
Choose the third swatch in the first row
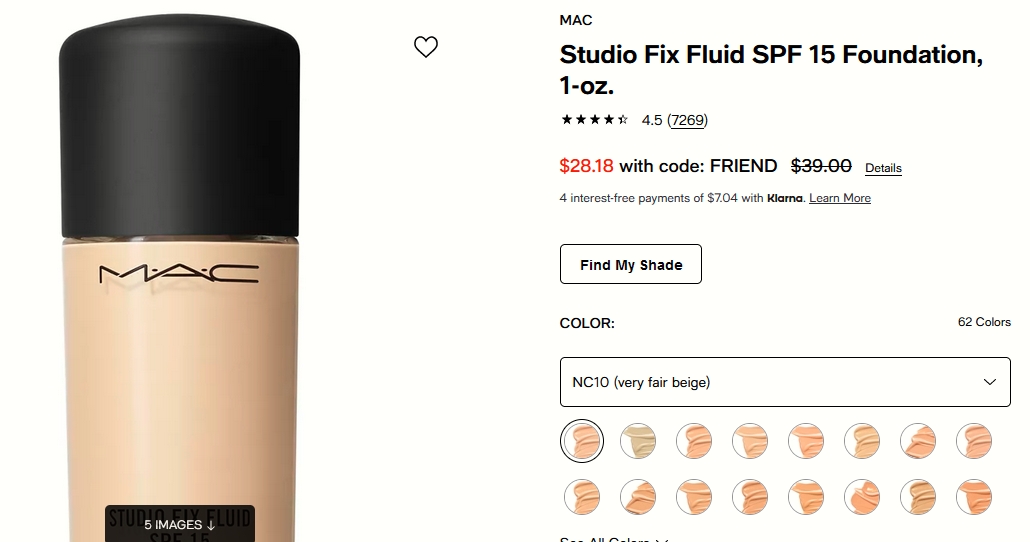pos(694,441)
